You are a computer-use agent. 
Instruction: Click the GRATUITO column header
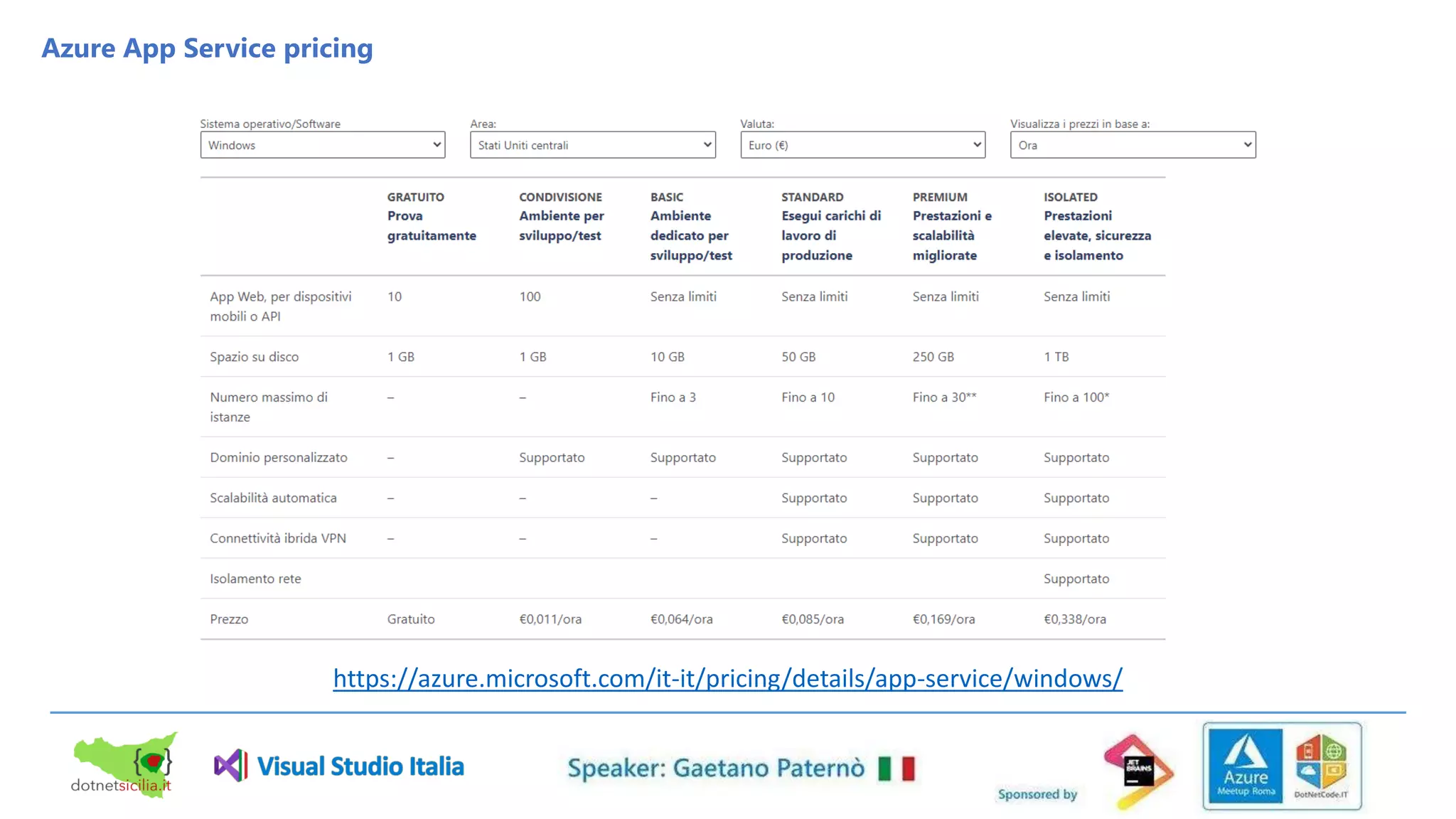pyautogui.click(x=416, y=197)
